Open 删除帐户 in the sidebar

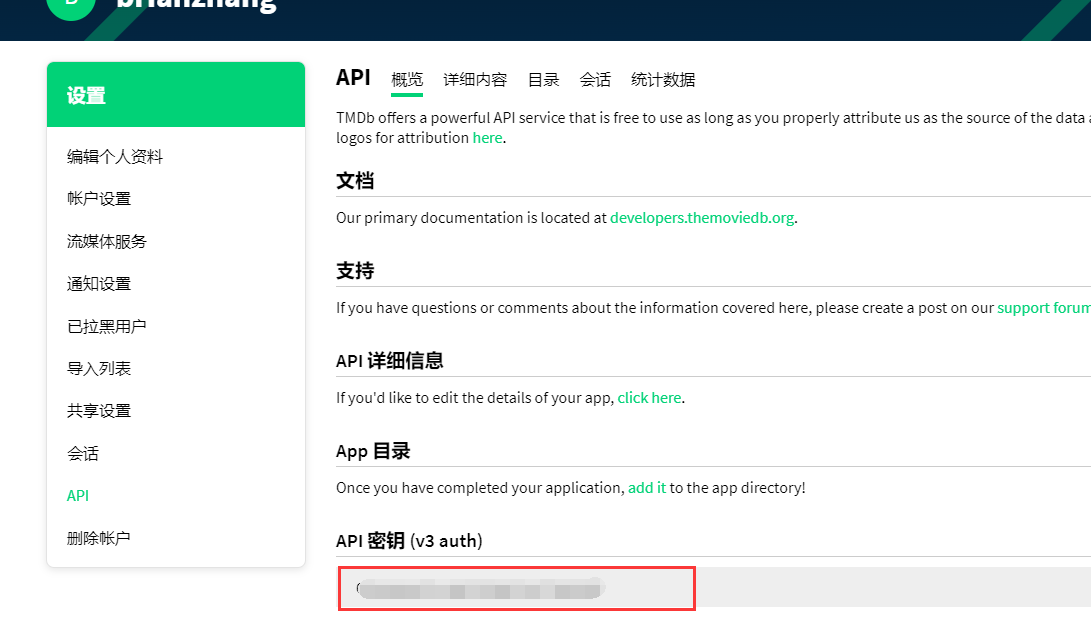pyautogui.click(x=99, y=538)
